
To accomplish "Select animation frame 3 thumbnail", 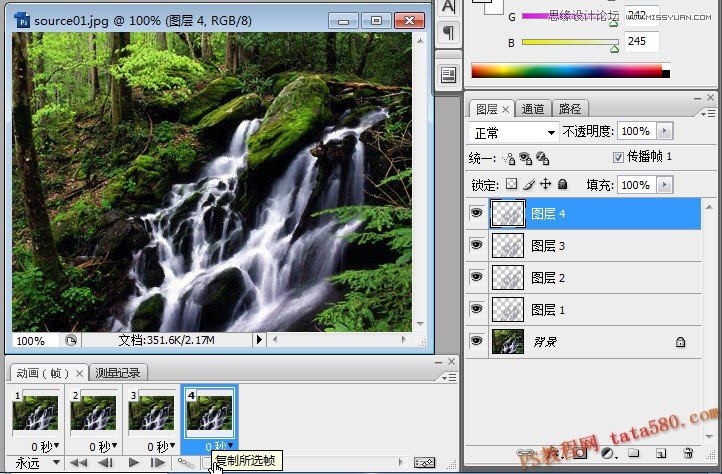I will pyautogui.click(x=151, y=413).
